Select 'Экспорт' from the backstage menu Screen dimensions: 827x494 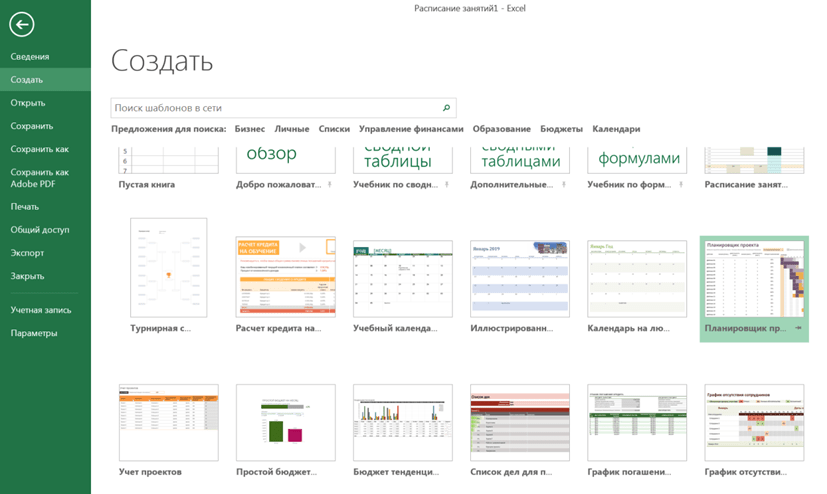(x=28, y=253)
